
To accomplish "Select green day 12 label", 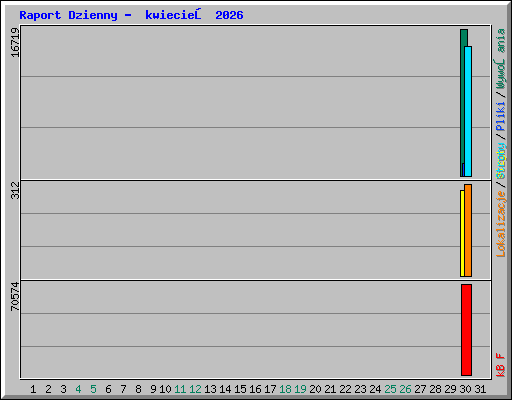I will tap(195, 389).
